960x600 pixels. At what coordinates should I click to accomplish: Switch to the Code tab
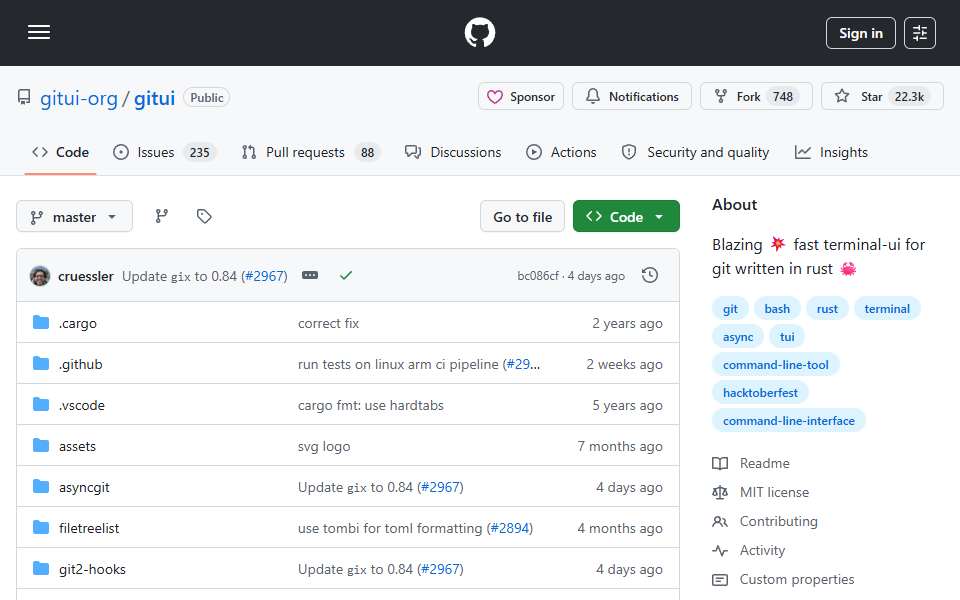pos(61,152)
